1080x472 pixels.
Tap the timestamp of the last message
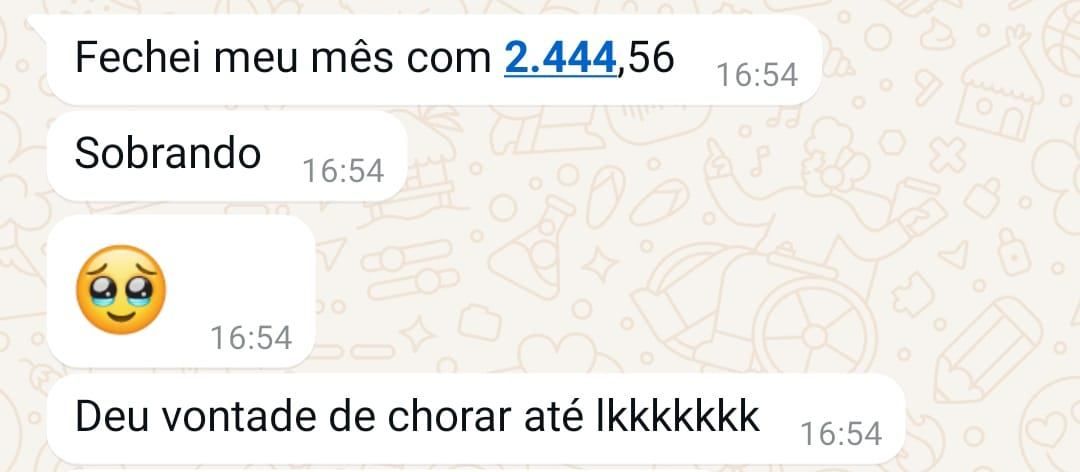coord(841,434)
